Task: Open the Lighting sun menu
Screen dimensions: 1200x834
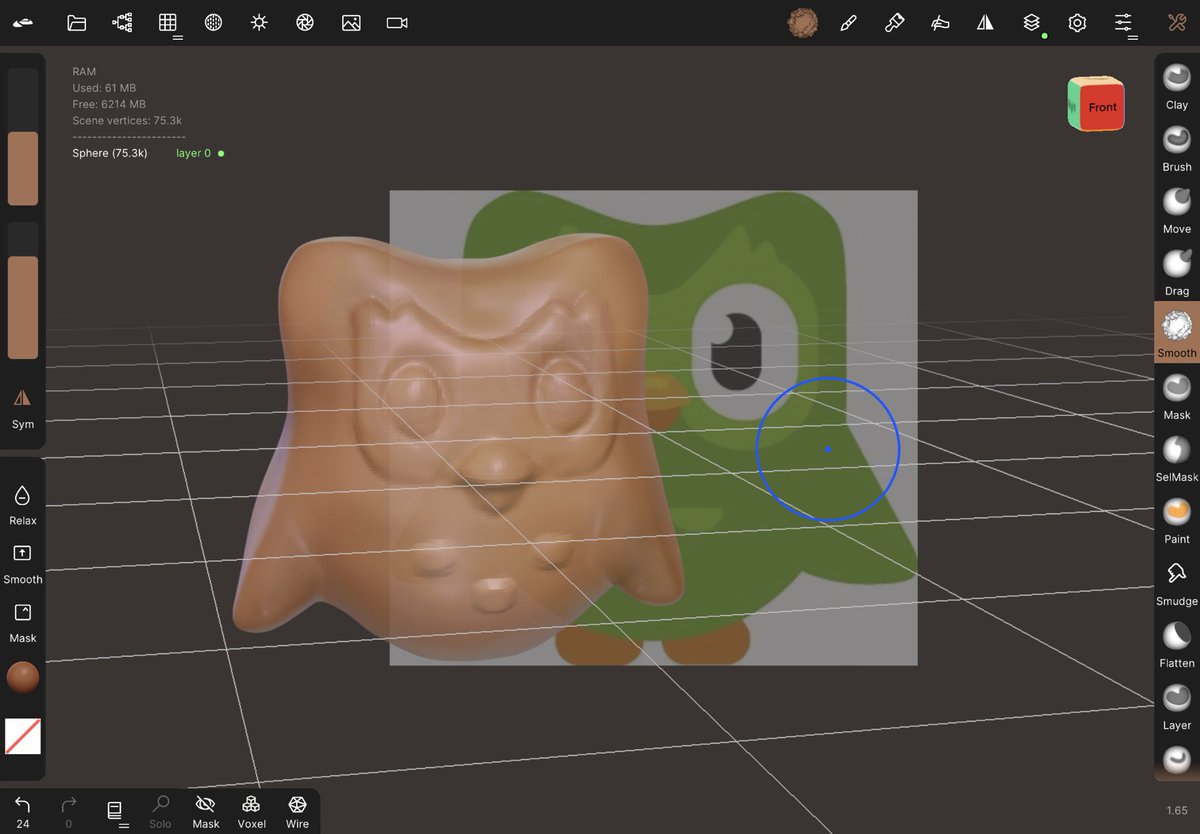Action: [259, 22]
